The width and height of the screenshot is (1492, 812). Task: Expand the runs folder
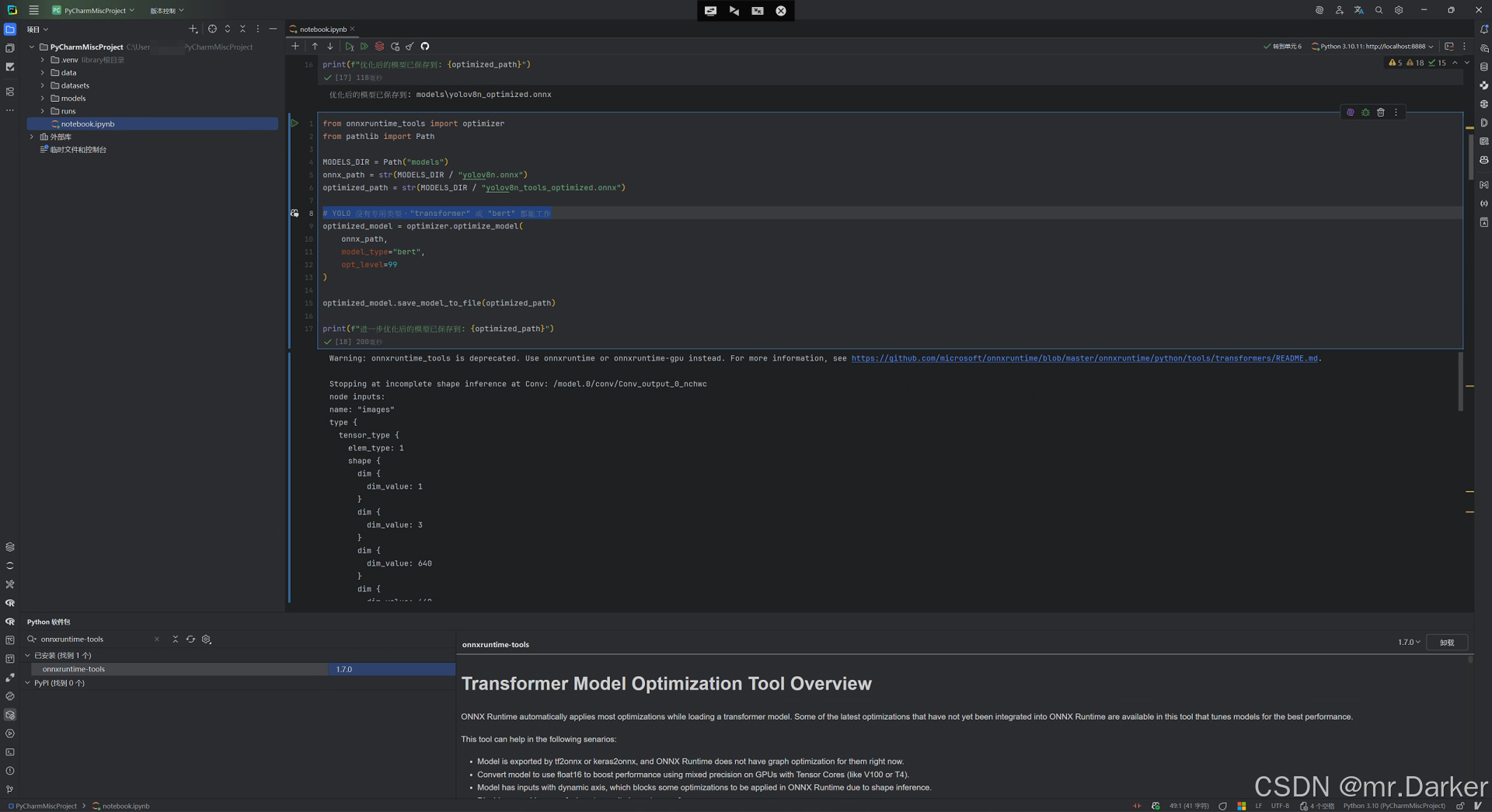point(43,111)
